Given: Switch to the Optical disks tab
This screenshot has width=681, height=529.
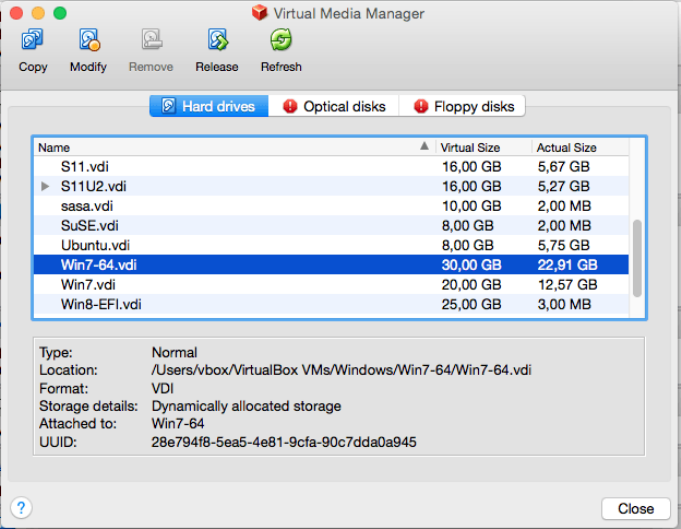Looking at the screenshot, I should coord(334,106).
